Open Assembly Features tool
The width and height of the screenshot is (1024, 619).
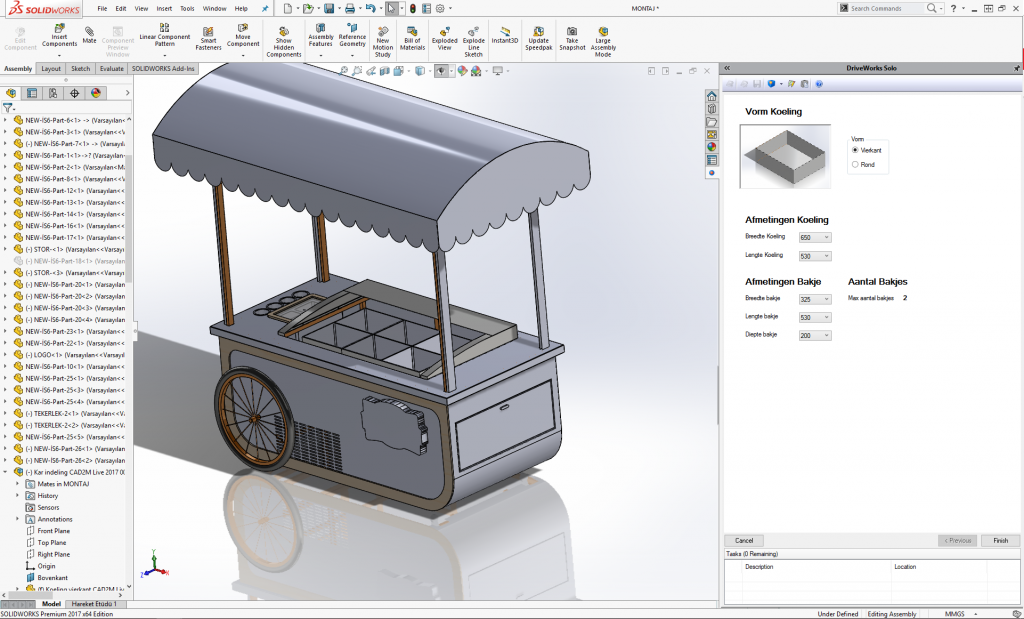point(321,37)
